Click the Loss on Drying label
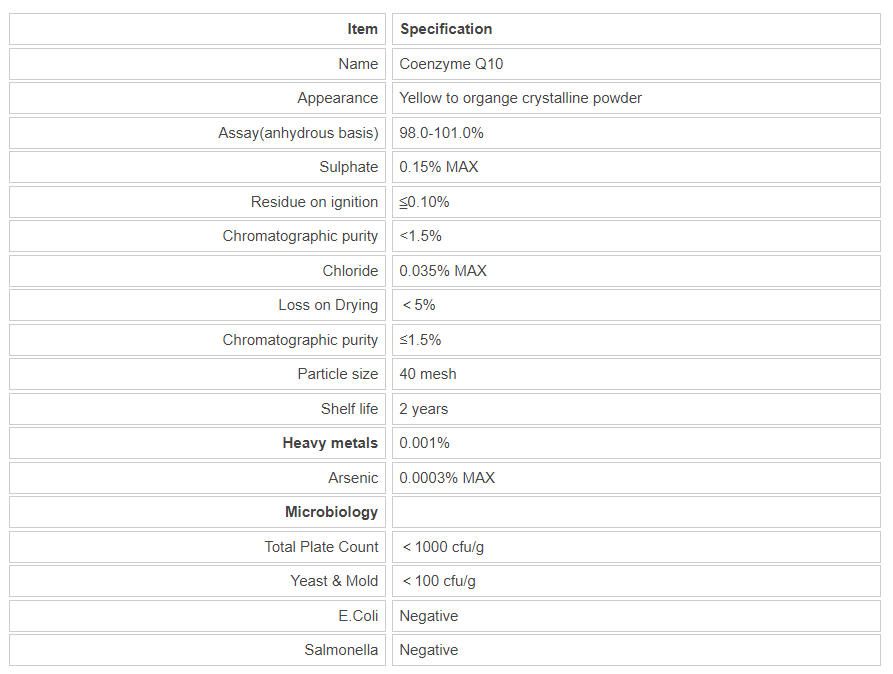 click(328, 305)
